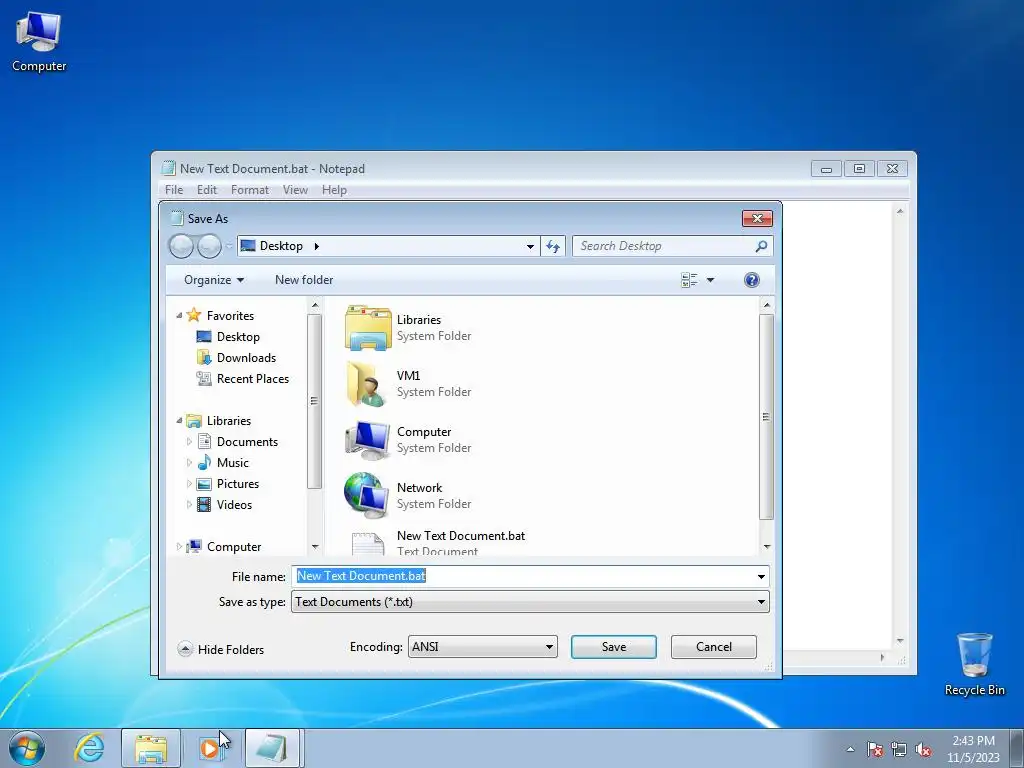Viewport: 1024px width, 768px height.
Task: Open the address bar previous locations dropdown
Action: (x=530, y=246)
